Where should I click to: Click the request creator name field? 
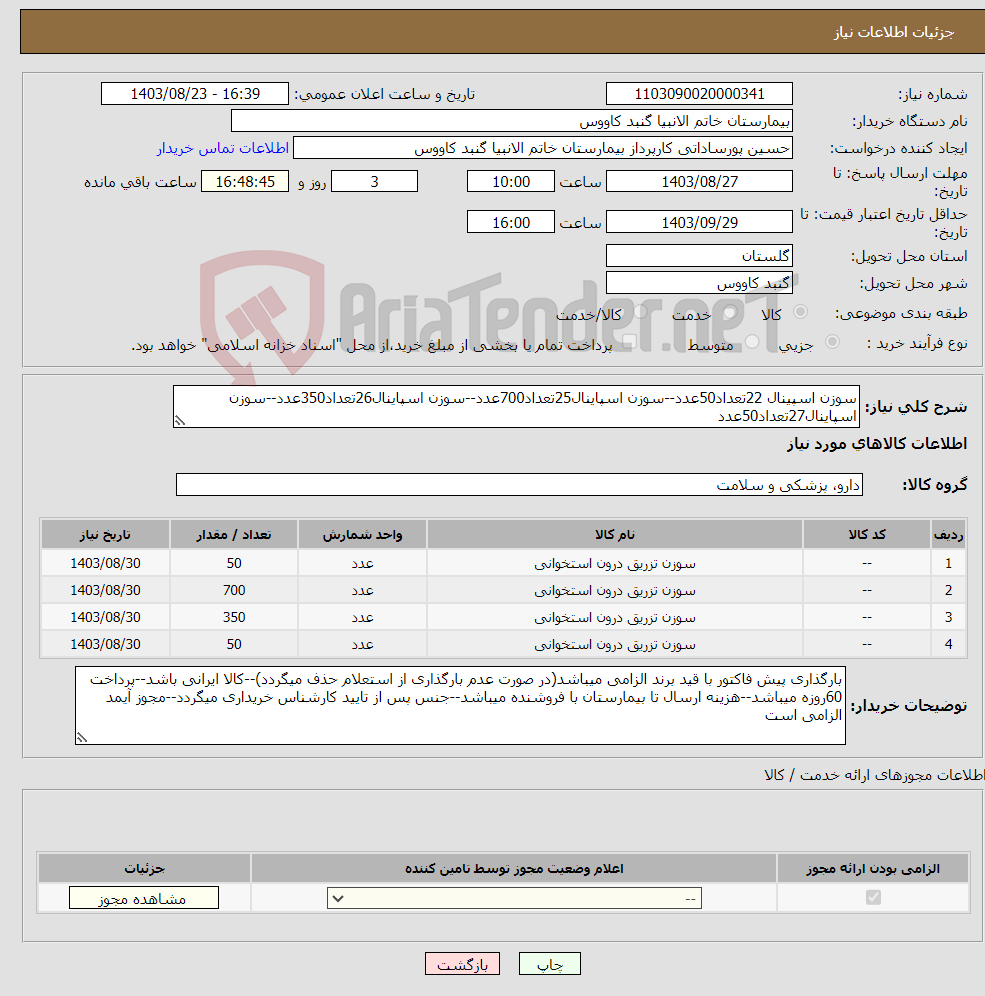[543, 148]
